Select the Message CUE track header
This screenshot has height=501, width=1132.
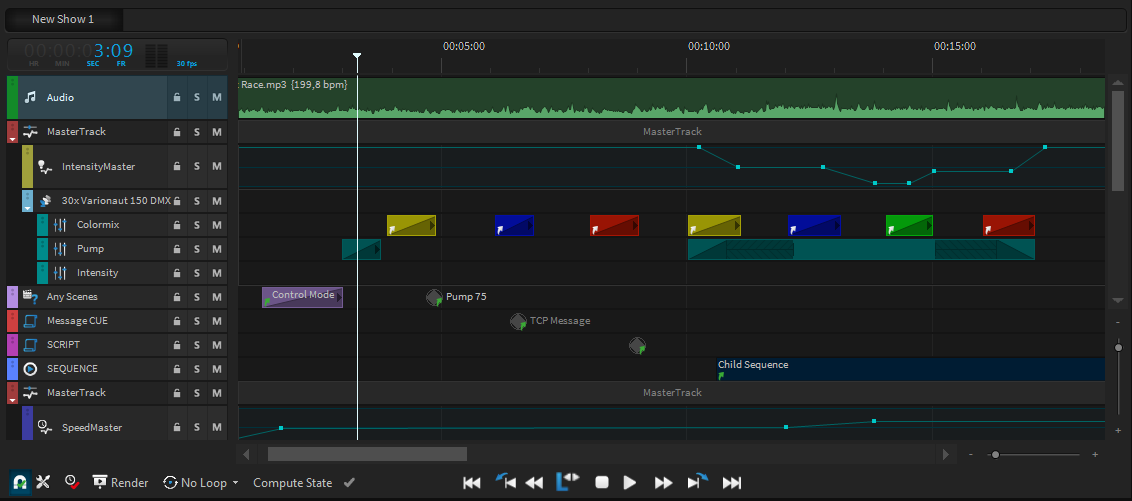tap(77, 321)
